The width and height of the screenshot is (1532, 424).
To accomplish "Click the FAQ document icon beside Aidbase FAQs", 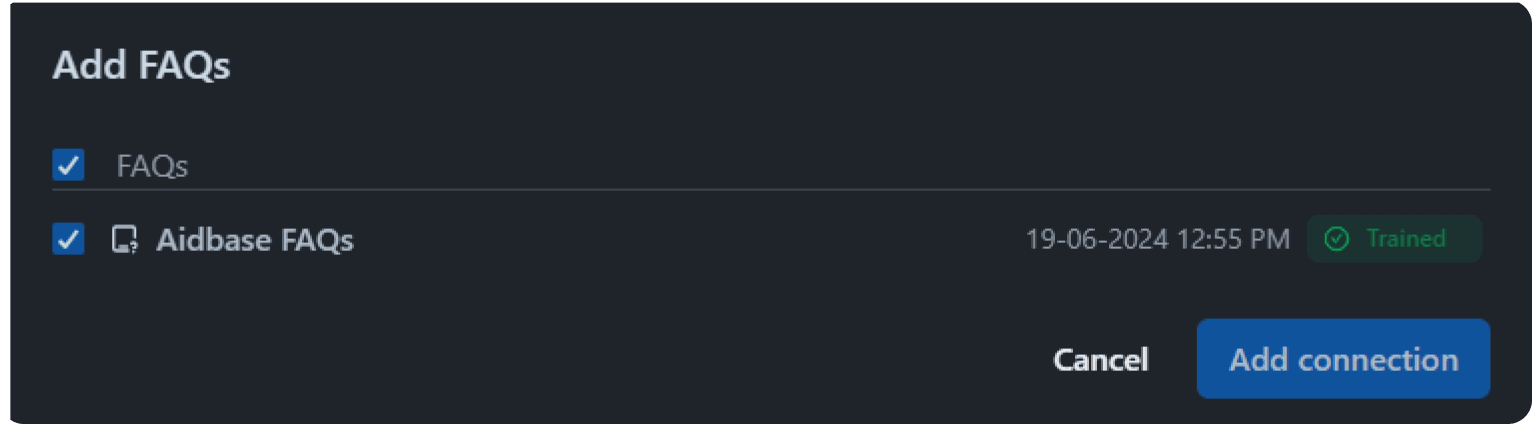I will tap(124, 240).
